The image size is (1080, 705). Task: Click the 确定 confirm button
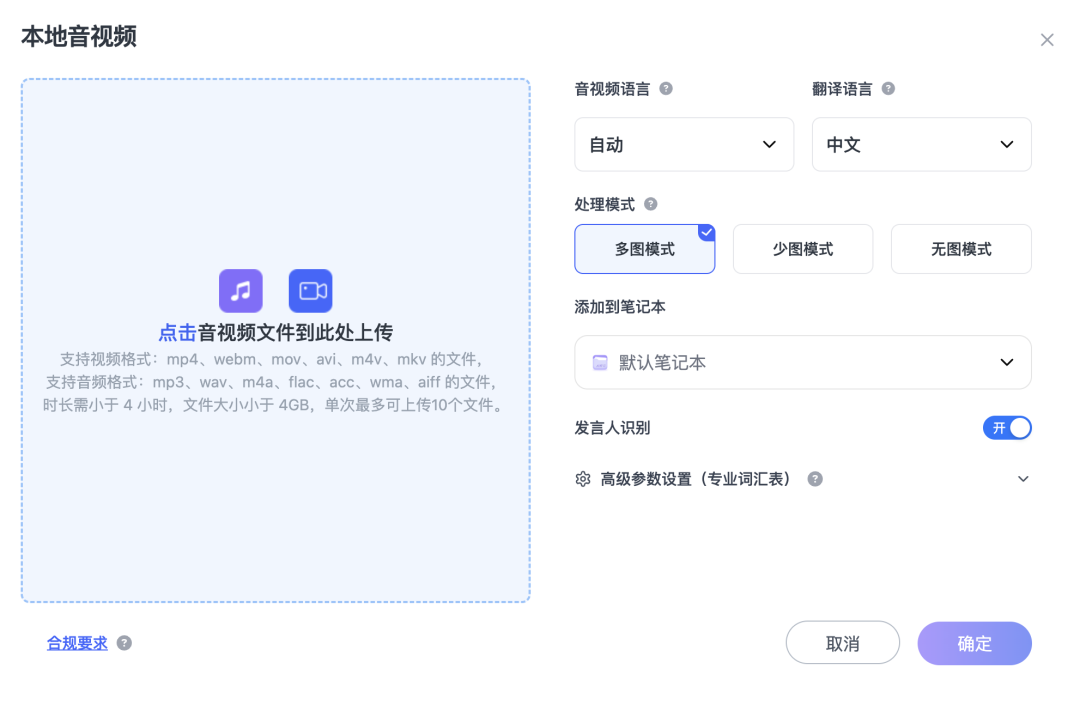click(x=974, y=643)
